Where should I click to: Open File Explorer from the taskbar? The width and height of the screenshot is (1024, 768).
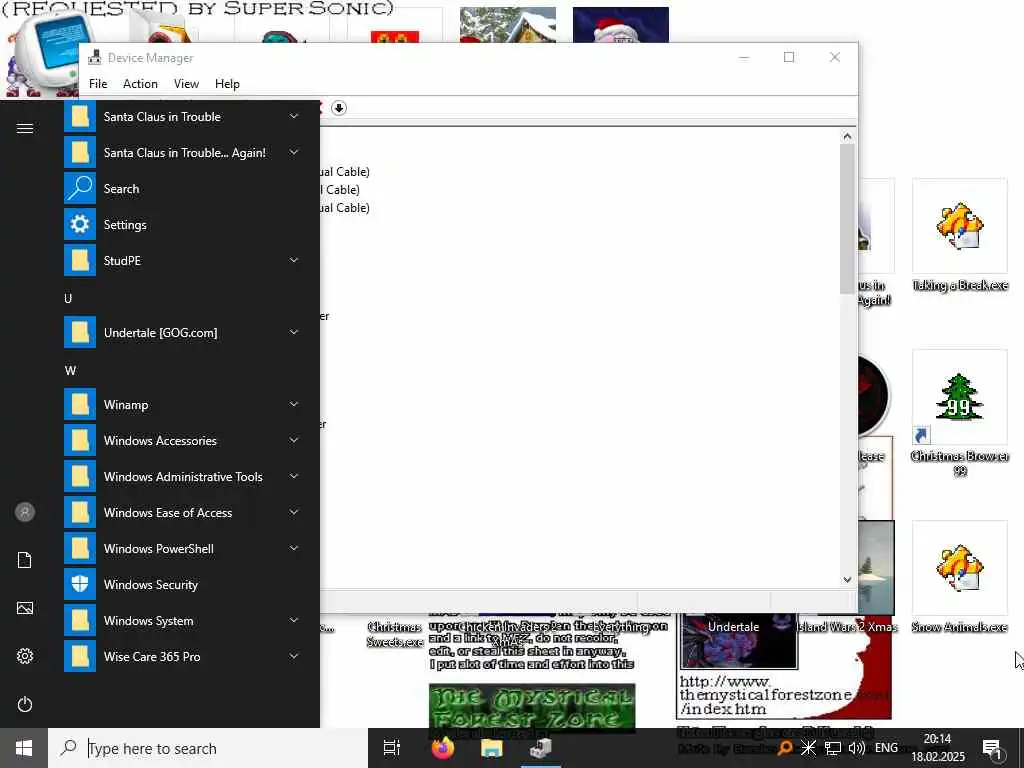[x=492, y=748]
